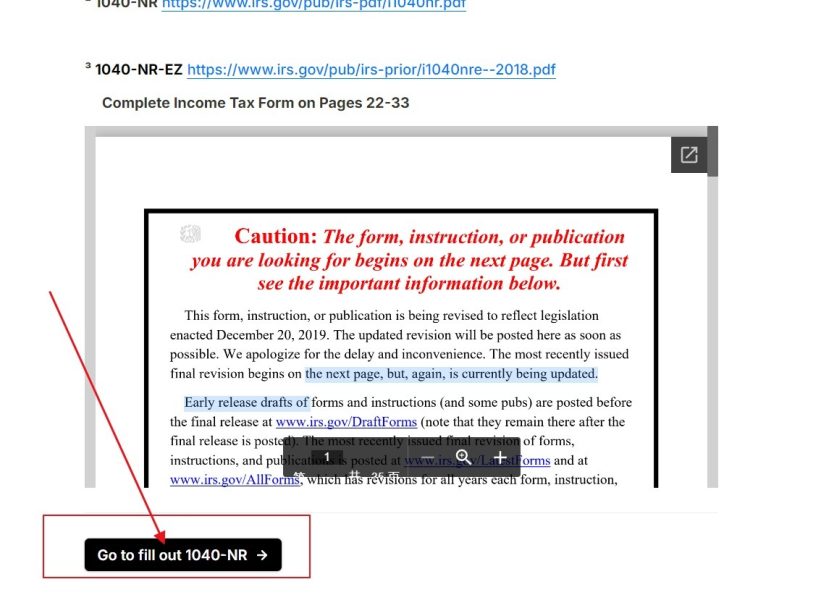Click the PDF page number field
Viewport: 821px width, 600px height.
[327, 458]
